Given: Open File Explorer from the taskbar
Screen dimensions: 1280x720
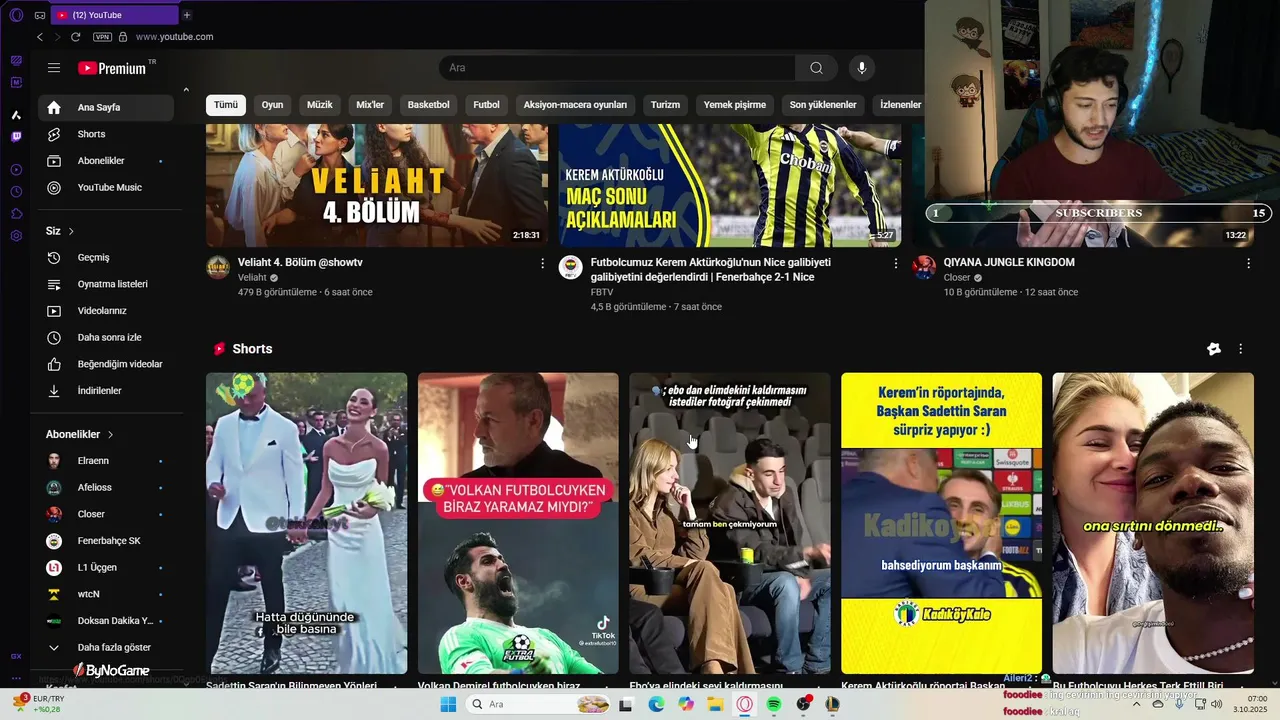Looking at the screenshot, I should click(x=715, y=704).
